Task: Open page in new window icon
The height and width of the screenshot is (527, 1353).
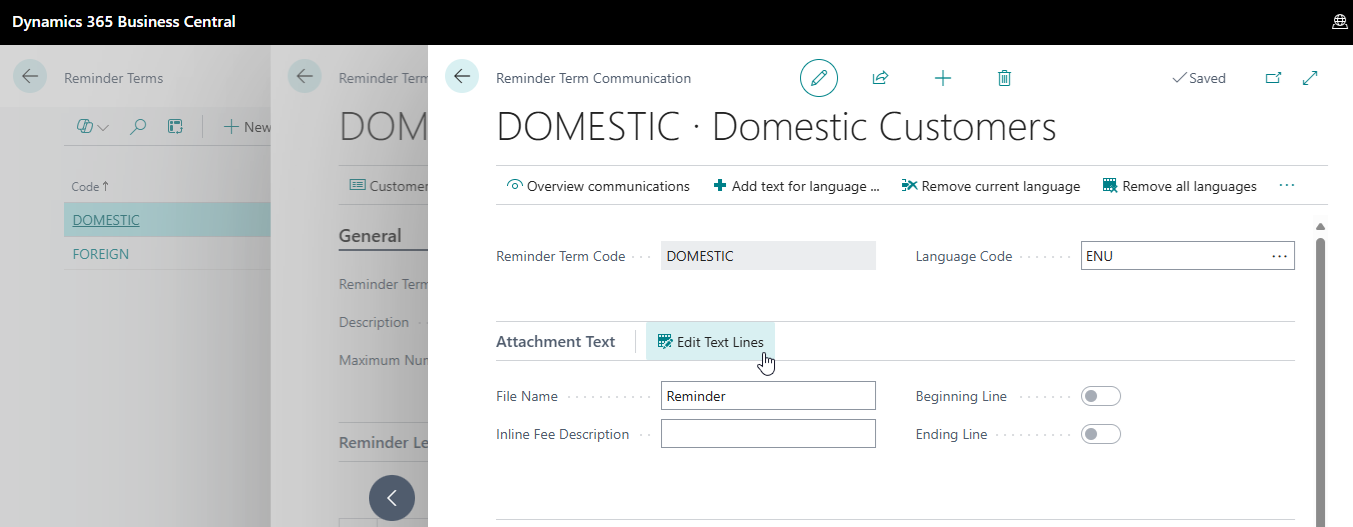Action: [x=1273, y=78]
